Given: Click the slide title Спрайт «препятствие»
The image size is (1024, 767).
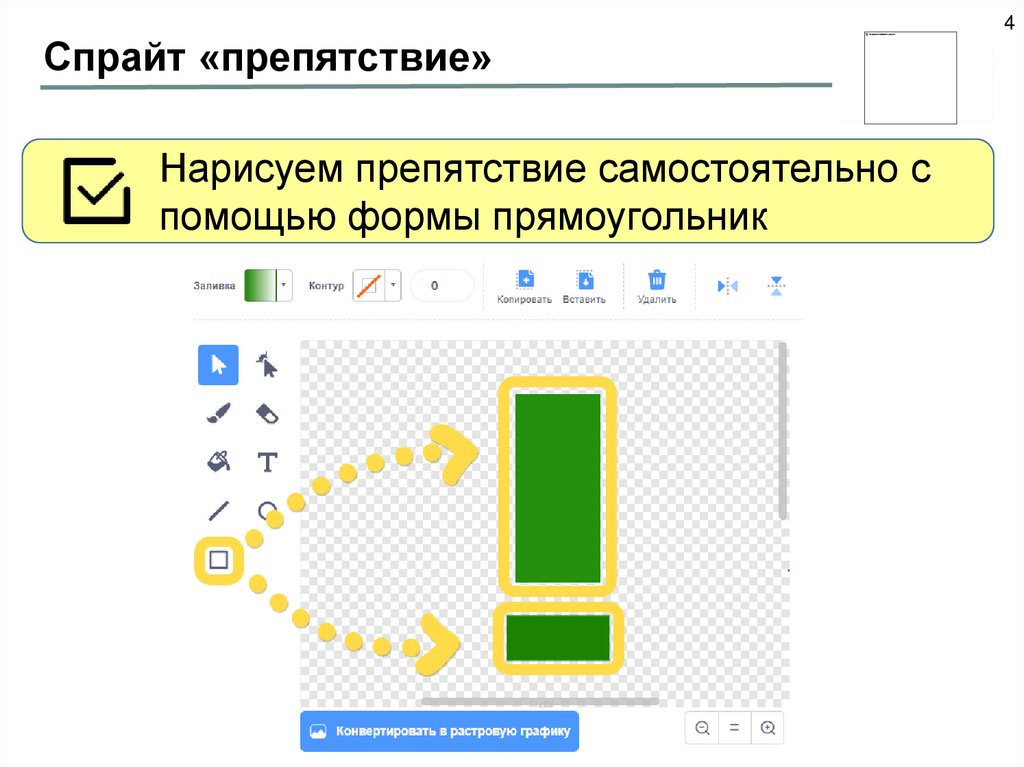Looking at the screenshot, I should (x=267, y=57).
